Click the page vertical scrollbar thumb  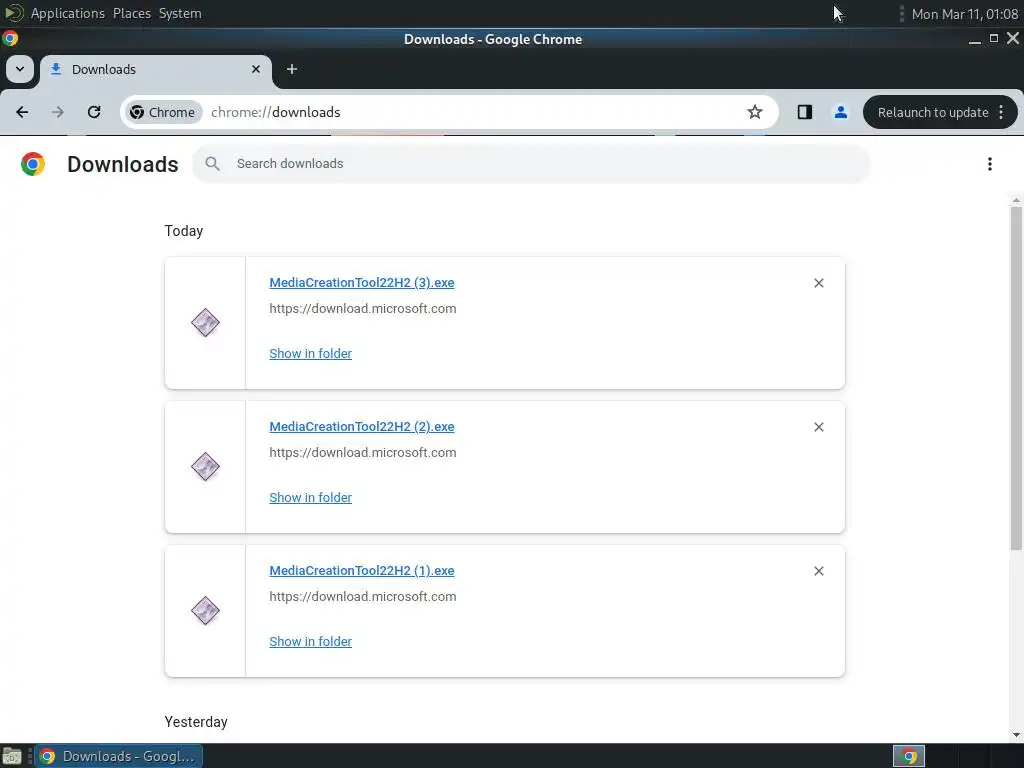click(x=1016, y=379)
